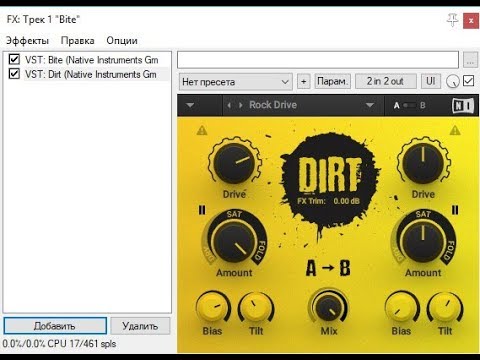The height and width of the screenshot is (360, 480).
Task: Open the Опции menu
Action: 122,41
